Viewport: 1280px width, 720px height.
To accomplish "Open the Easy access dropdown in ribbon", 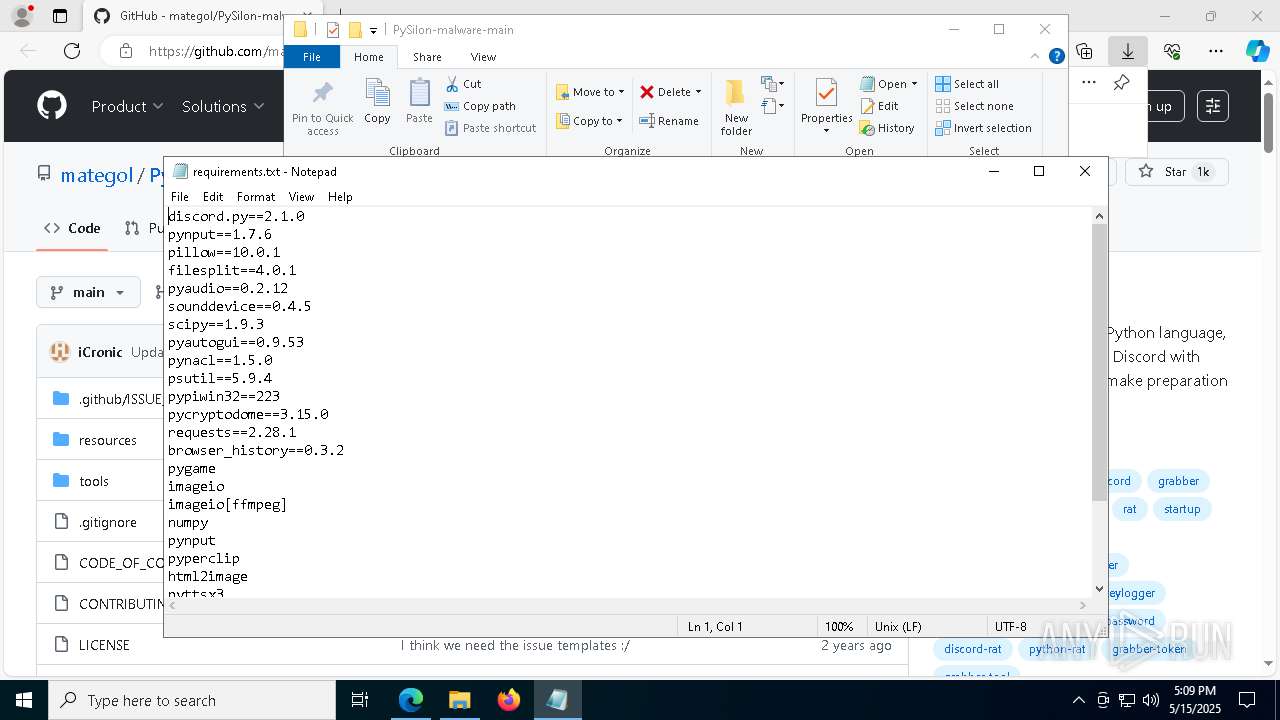I will tap(772, 106).
